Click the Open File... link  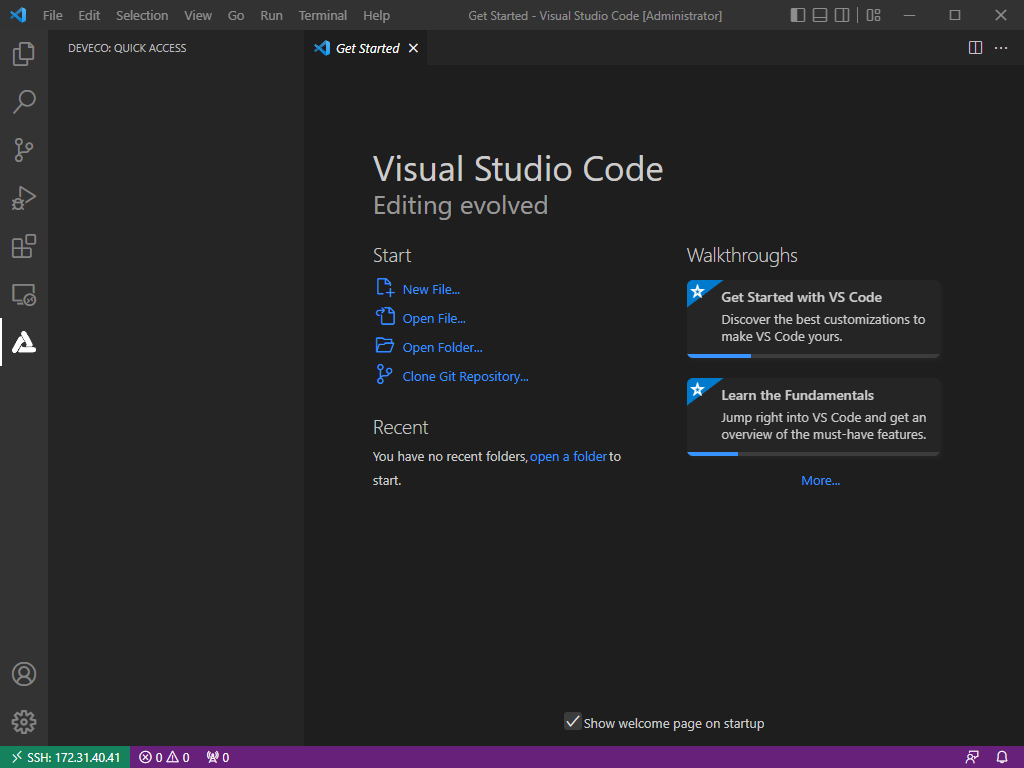(434, 319)
